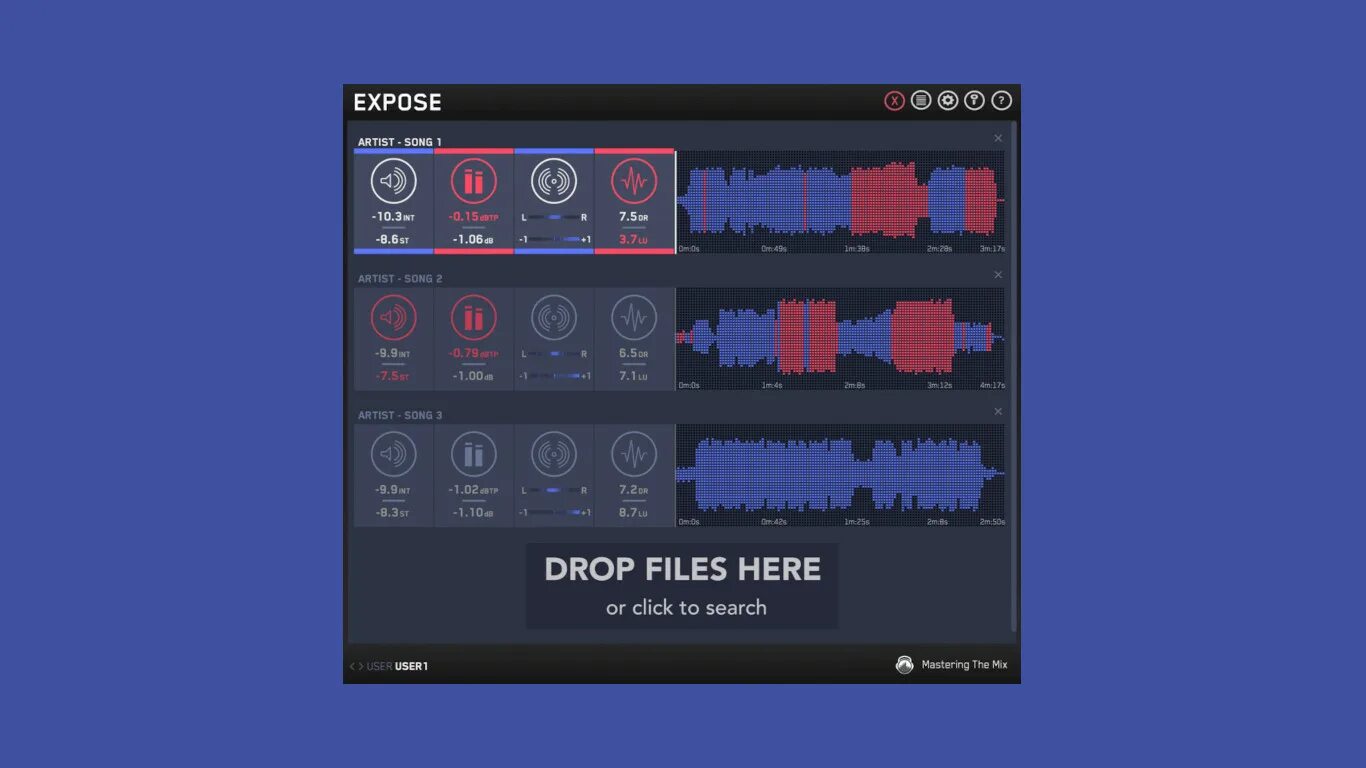This screenshot has width=1366, height=768.
Task: Click Song 2 correlation -1 to +1 meter
Action: 554,376
